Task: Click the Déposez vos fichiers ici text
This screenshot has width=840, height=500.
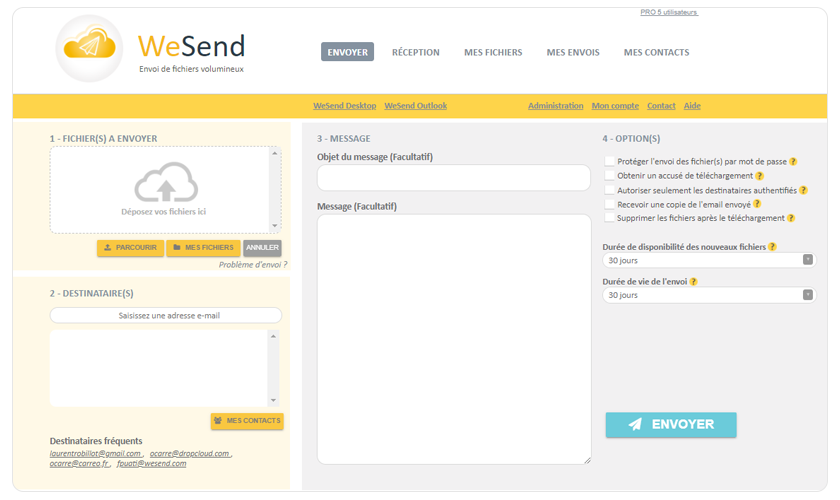Action: [x=163, y=212]
